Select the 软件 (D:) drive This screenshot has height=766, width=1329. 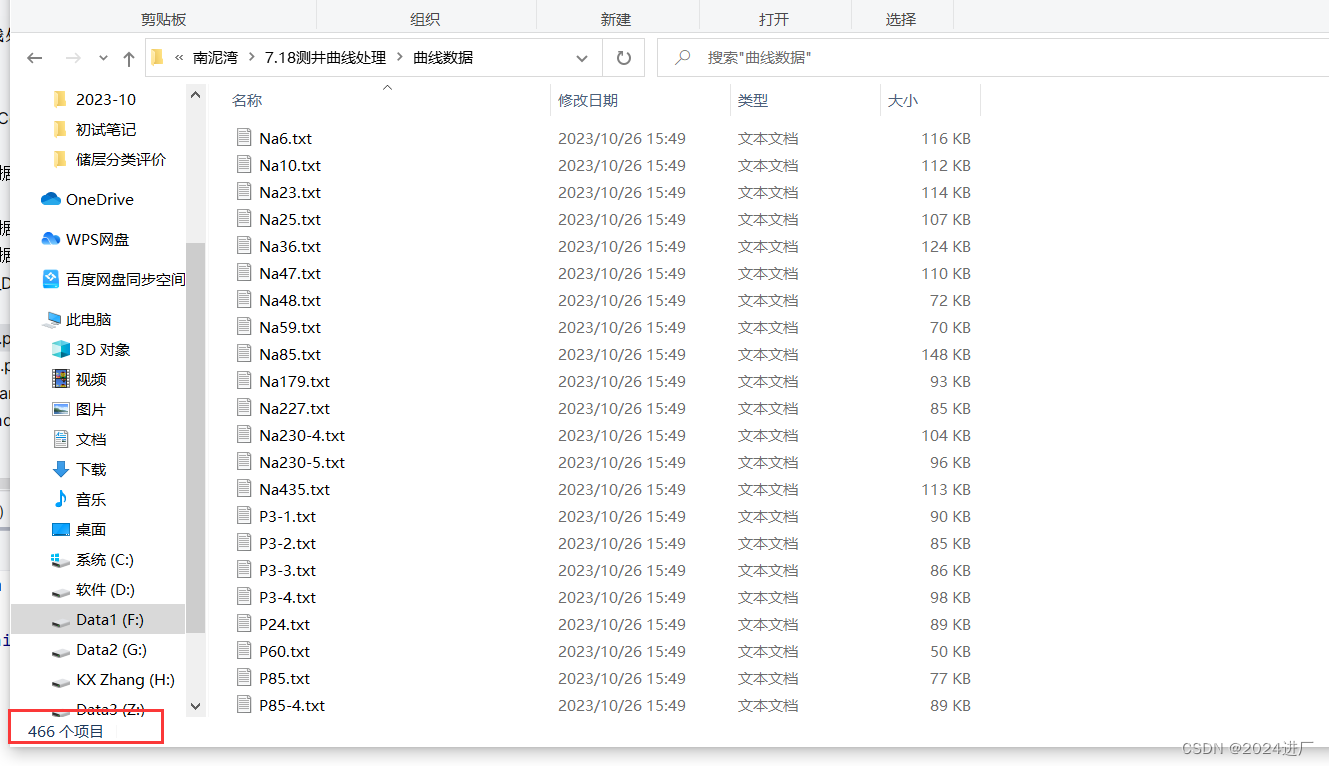[x=105, y=589]
